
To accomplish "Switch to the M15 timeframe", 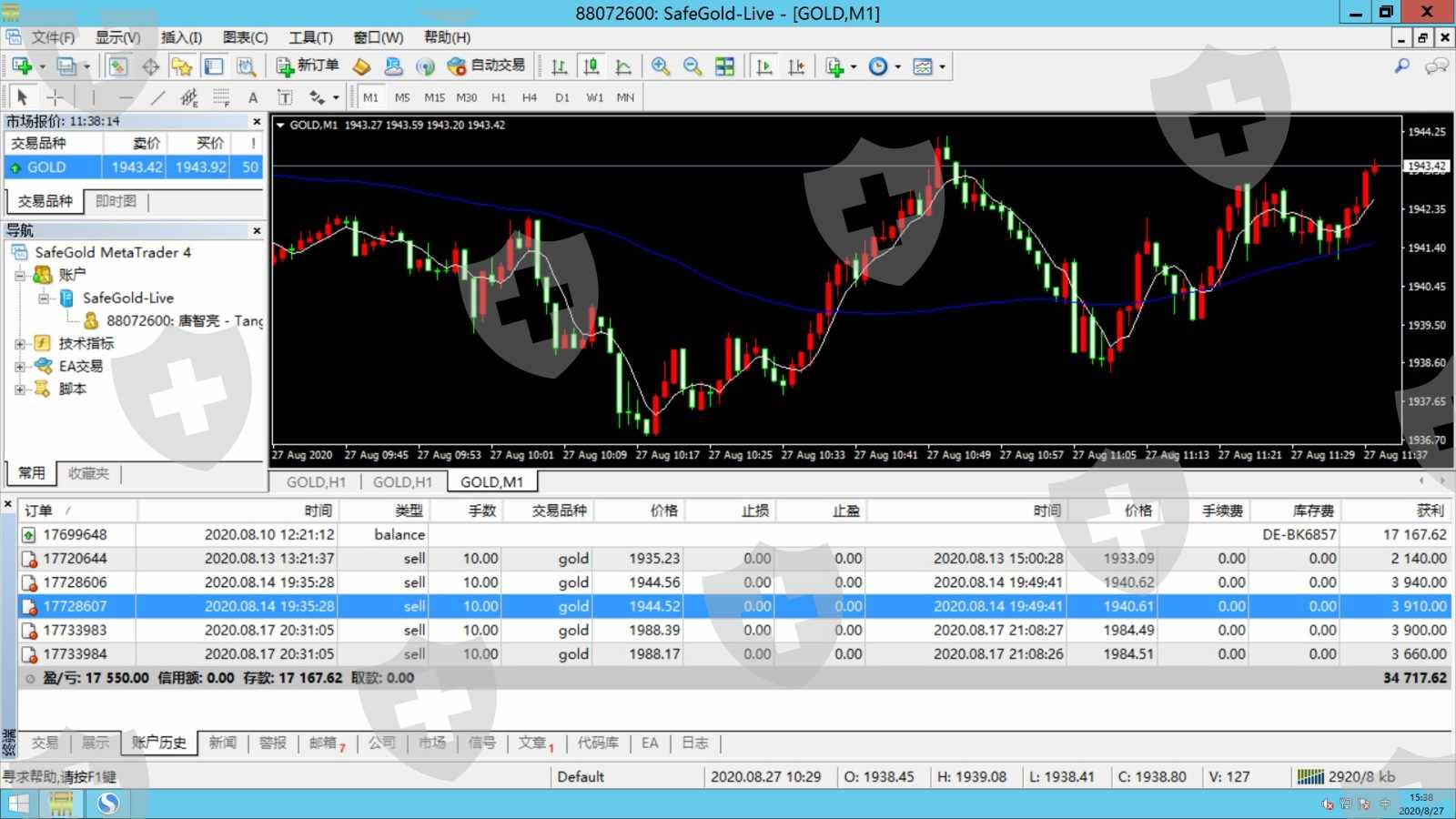I will coord(434,97).
